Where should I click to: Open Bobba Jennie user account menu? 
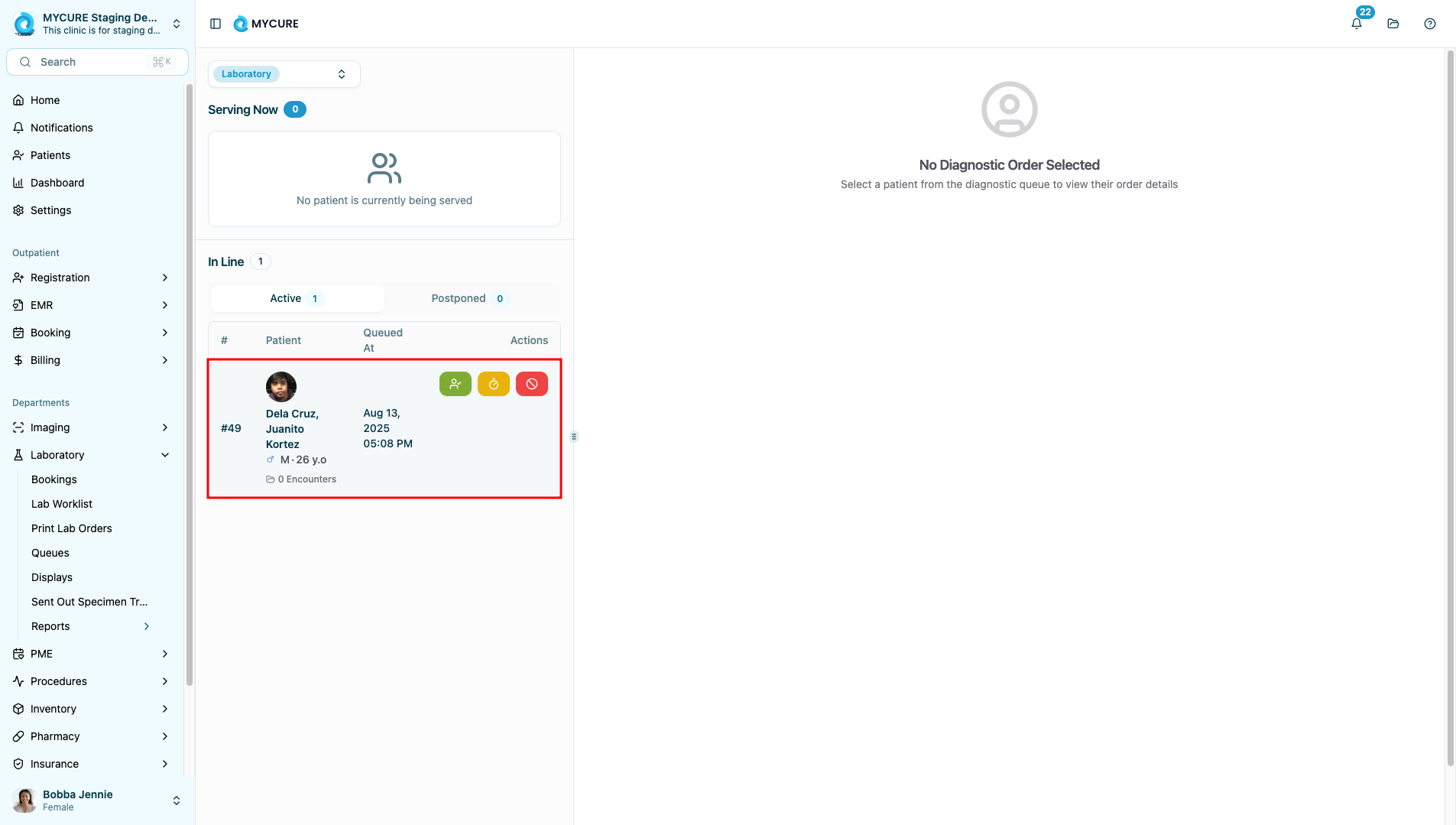click(97, 800)
